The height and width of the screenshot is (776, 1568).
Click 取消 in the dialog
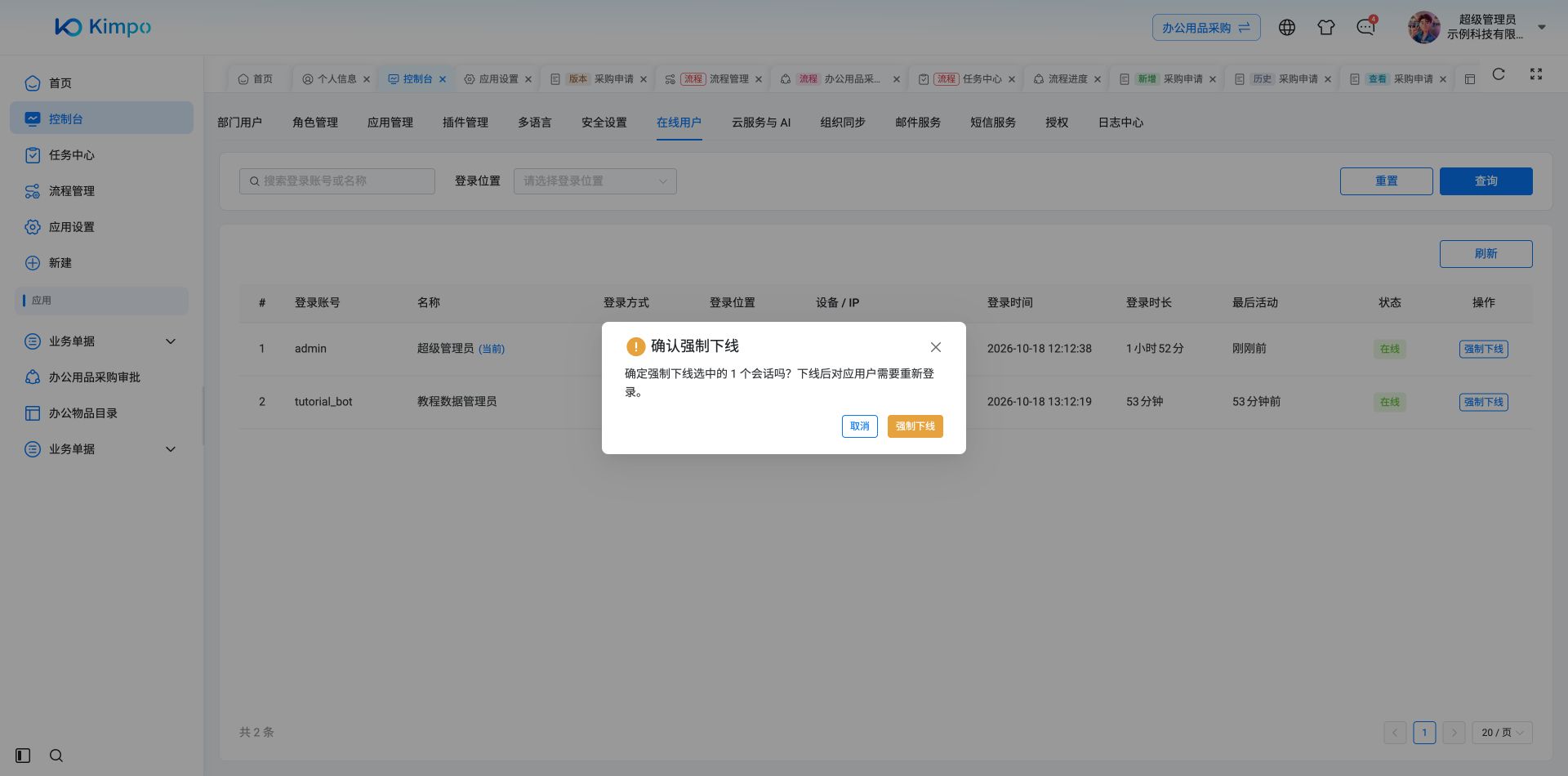[860, 426]
